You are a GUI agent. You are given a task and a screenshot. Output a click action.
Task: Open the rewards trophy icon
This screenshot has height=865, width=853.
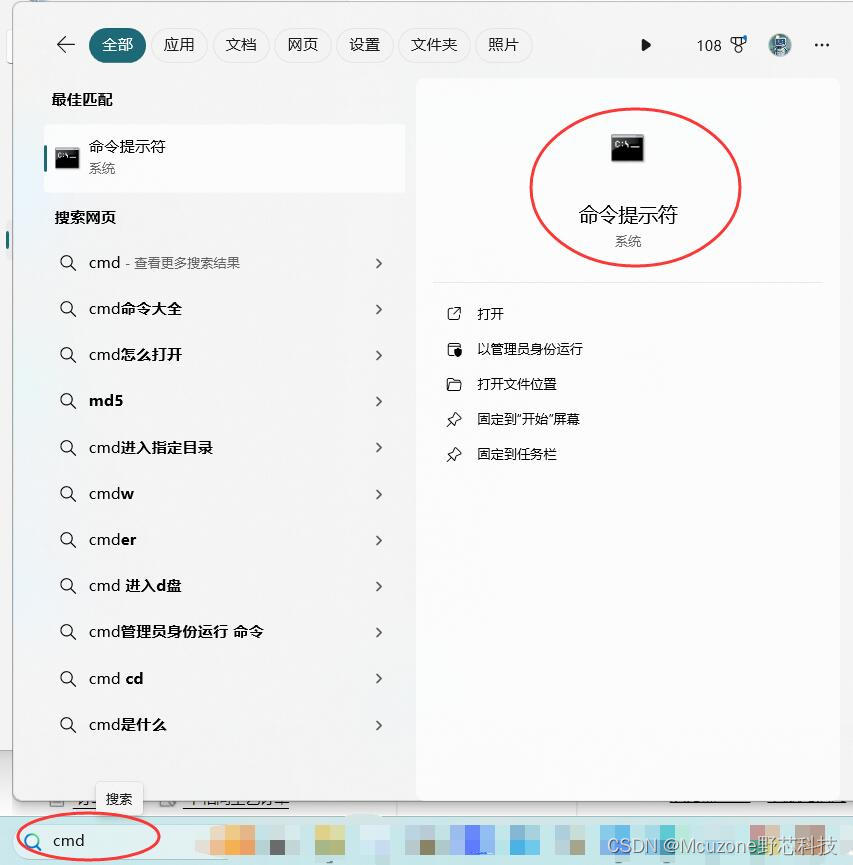pyautogui.click(x=738, y=45)
